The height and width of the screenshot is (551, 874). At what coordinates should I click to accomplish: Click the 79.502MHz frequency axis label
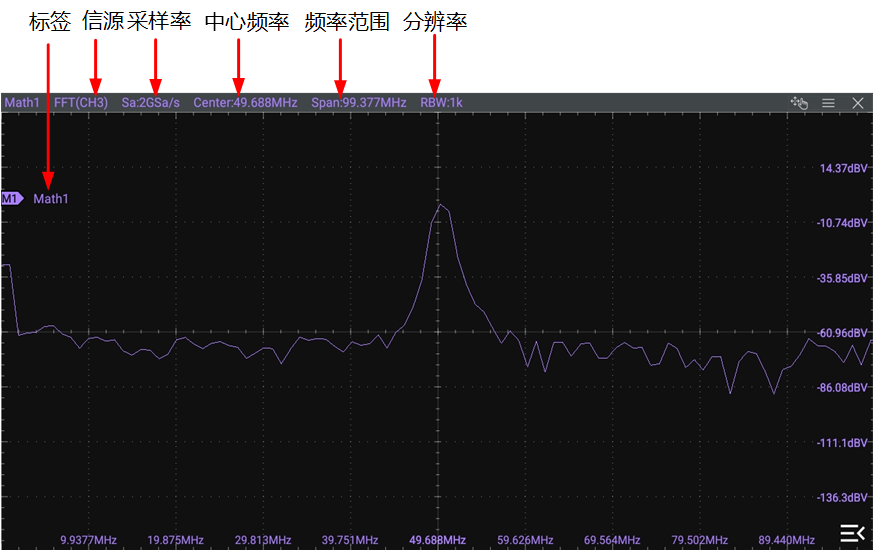pos(700,540)
